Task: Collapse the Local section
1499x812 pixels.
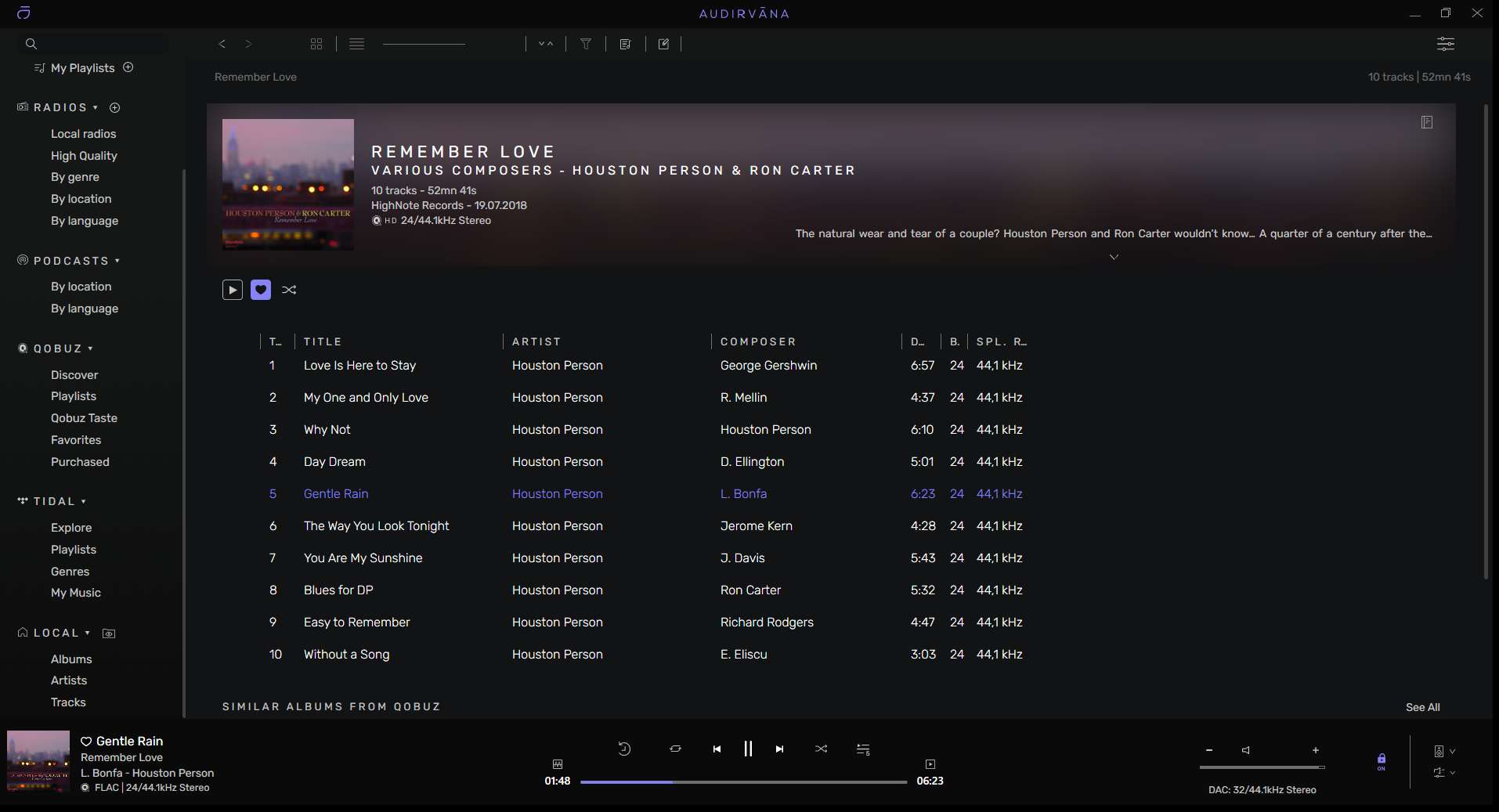Action: point(88,633)
